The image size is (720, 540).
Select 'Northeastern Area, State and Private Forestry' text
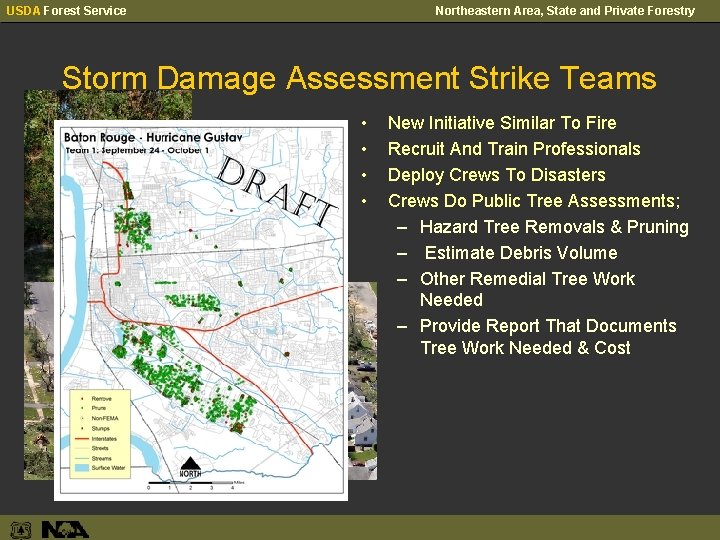coord(565,11)
